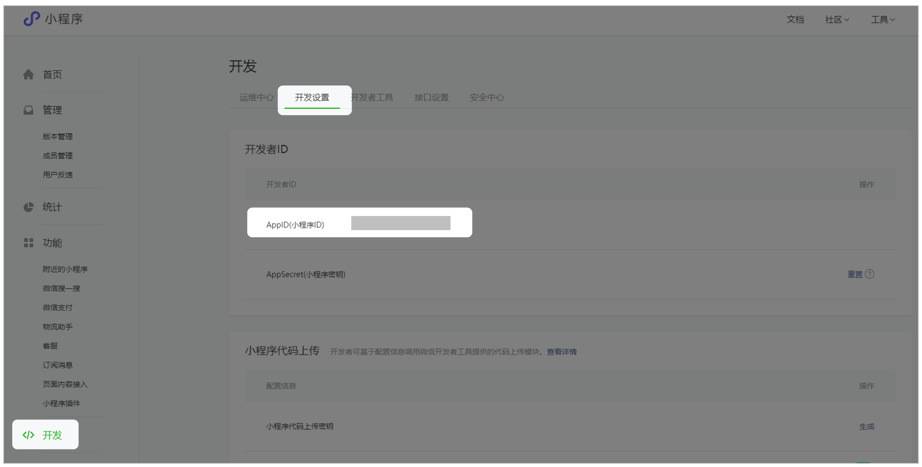Switch to the 开发者工具 tab
The width and height of the screenshot is (922, 467).
(374, 98)
